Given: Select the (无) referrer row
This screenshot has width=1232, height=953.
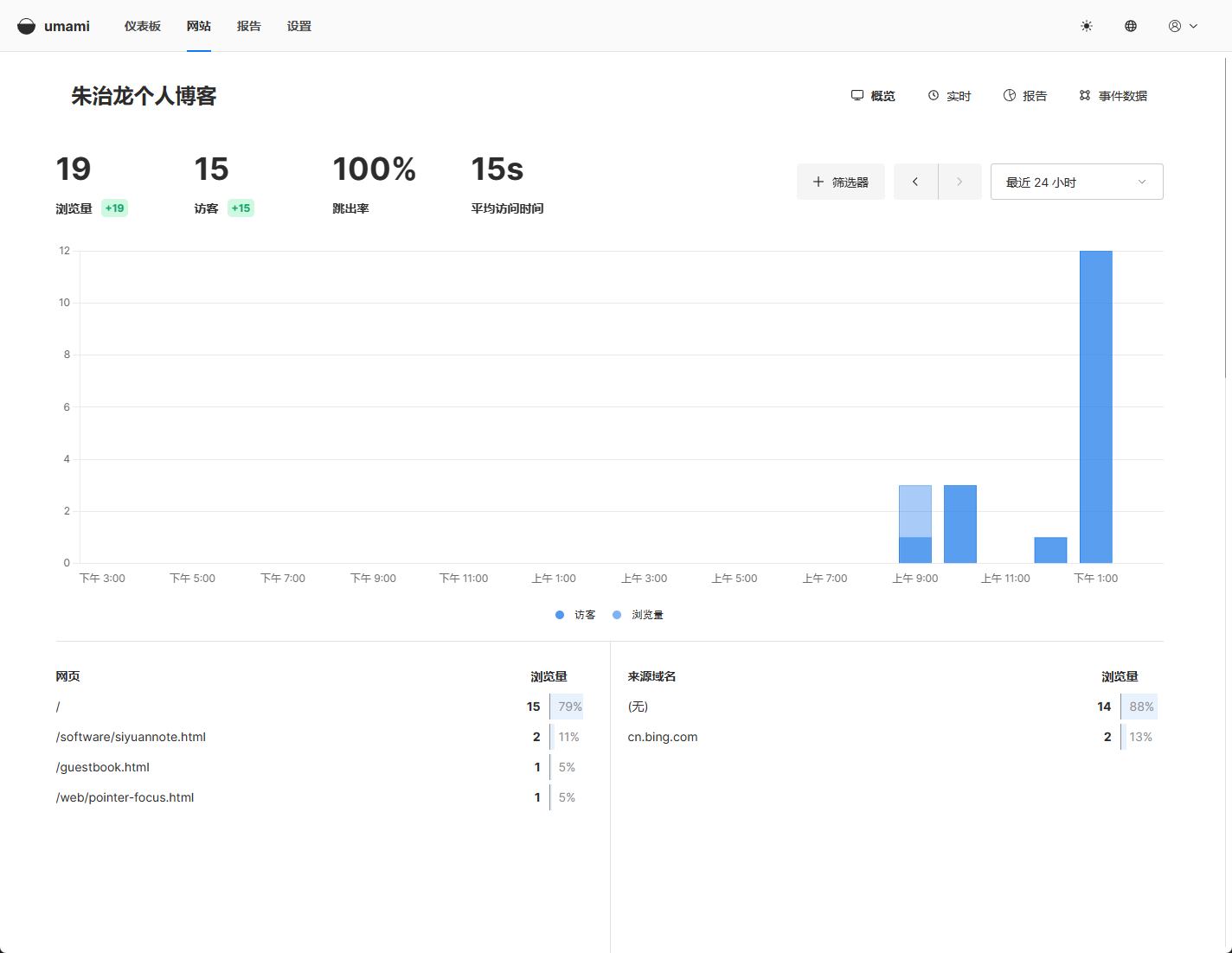Looking at the screenshot, I should 892,707.
